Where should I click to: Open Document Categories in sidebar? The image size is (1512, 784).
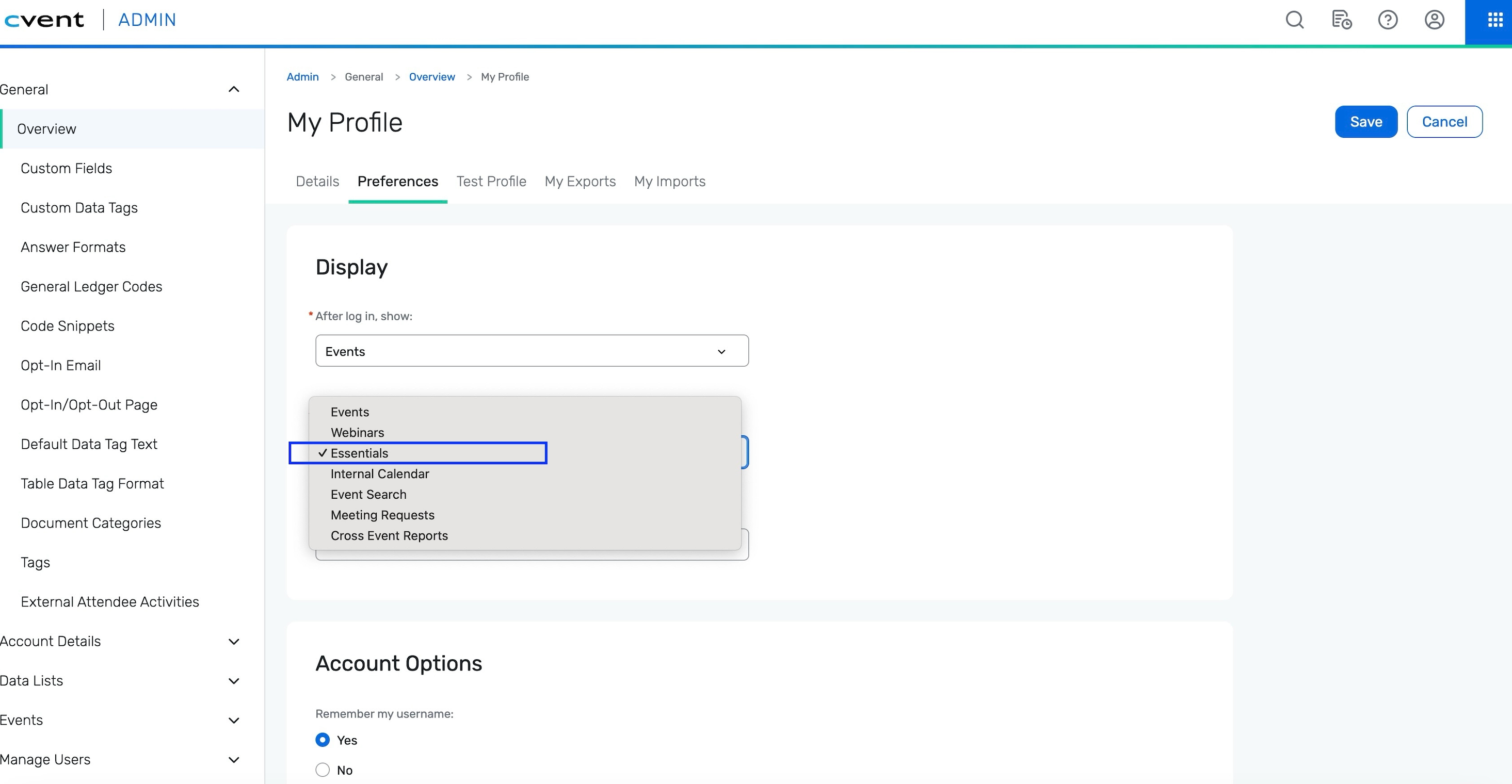click(90, 523)
